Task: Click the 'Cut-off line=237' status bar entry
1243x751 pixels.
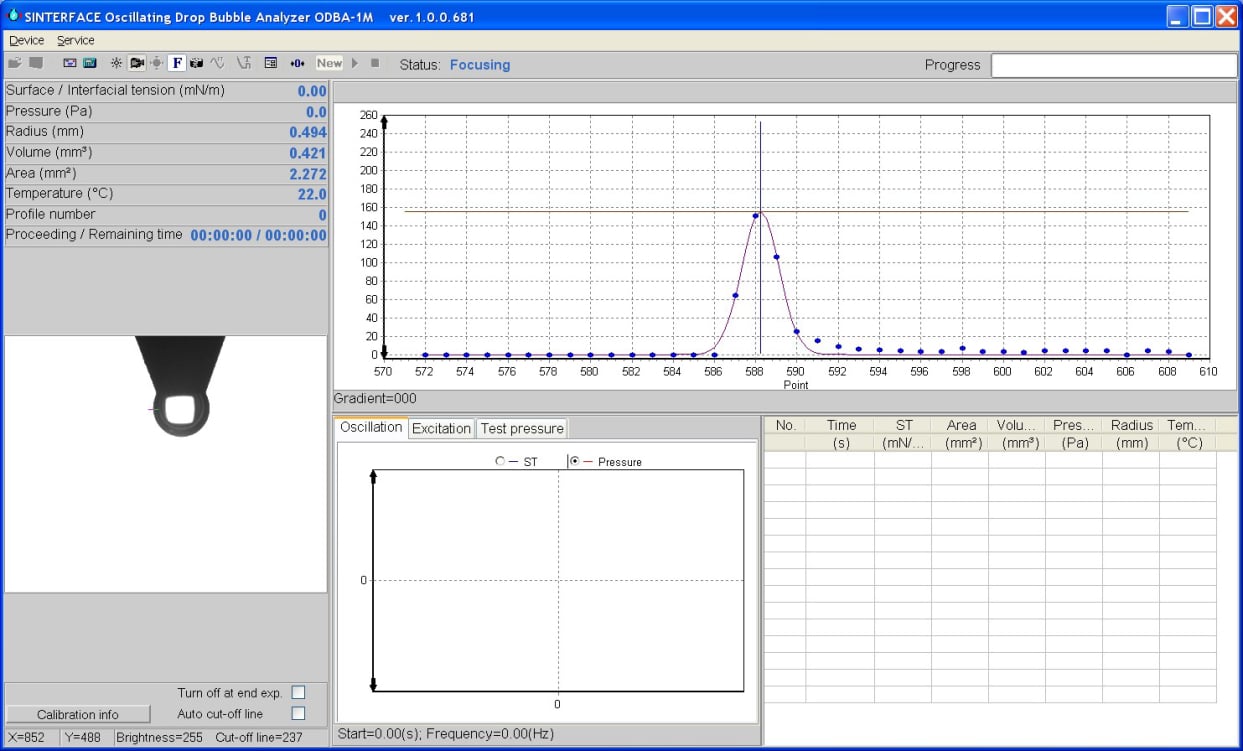Action: click(259, 738)
